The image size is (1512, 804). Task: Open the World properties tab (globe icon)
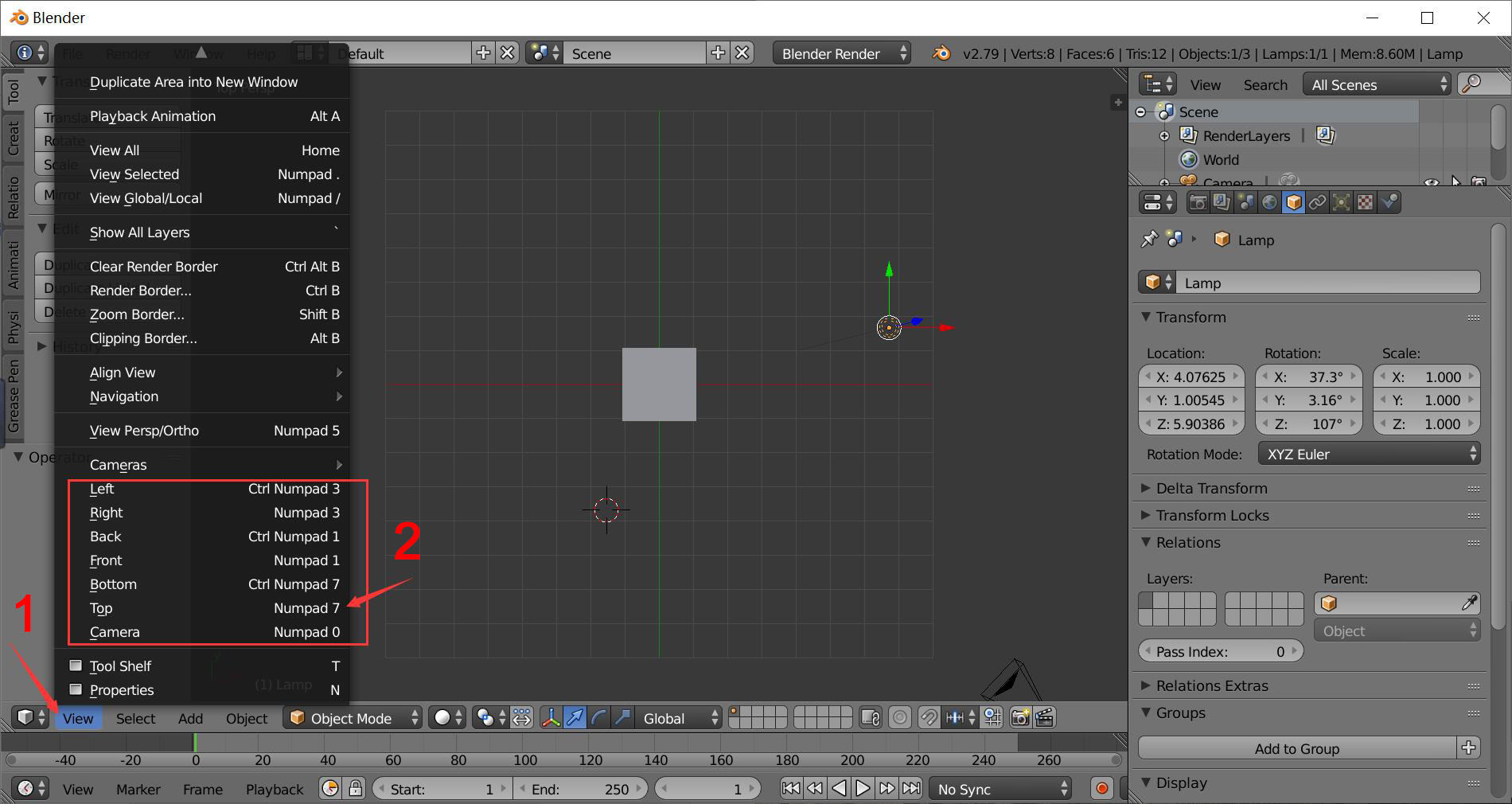pyautogui.click(x=1269, y=202)
